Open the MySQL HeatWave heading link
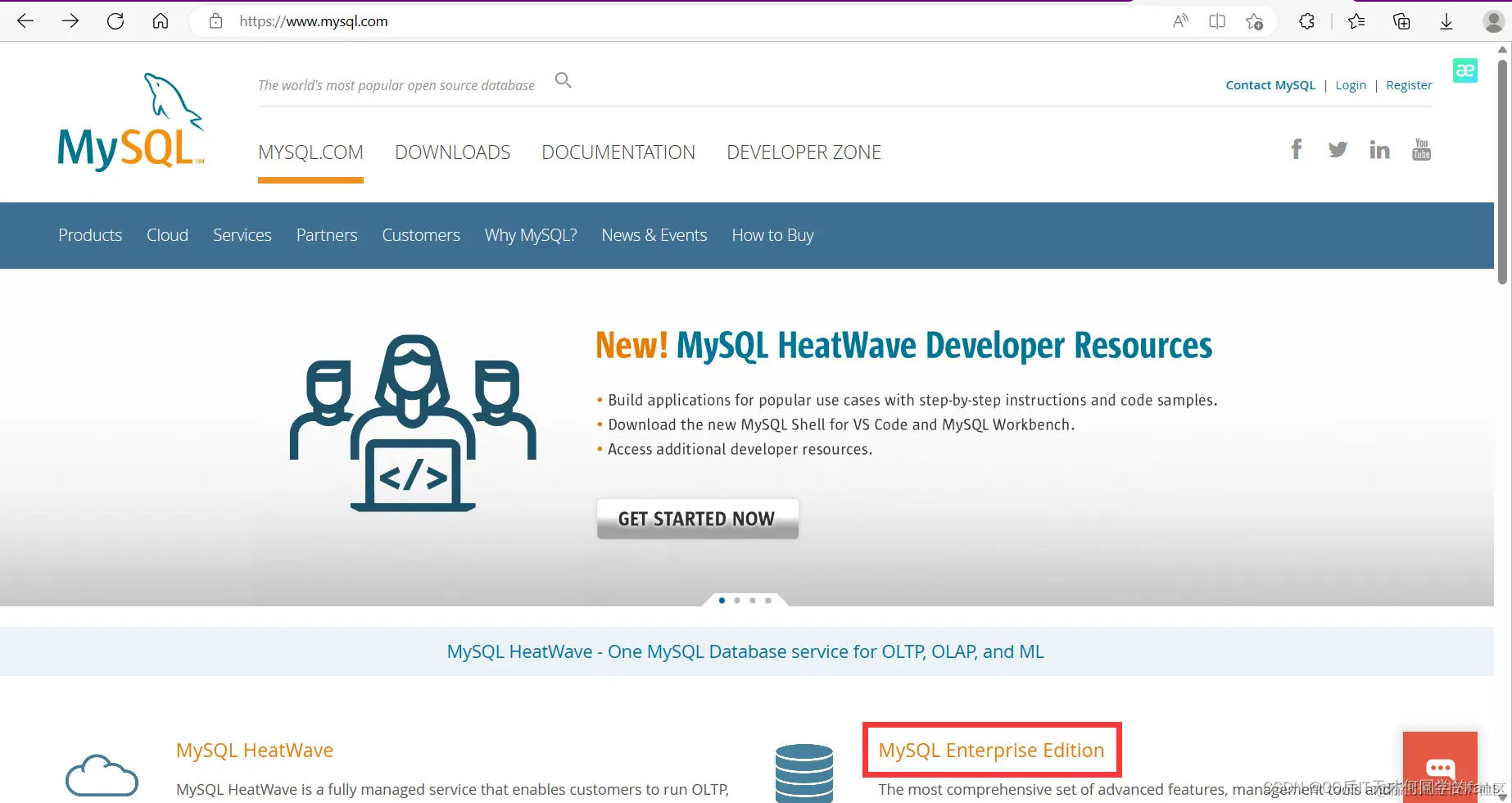1512x803 pixels. point(255,751)
